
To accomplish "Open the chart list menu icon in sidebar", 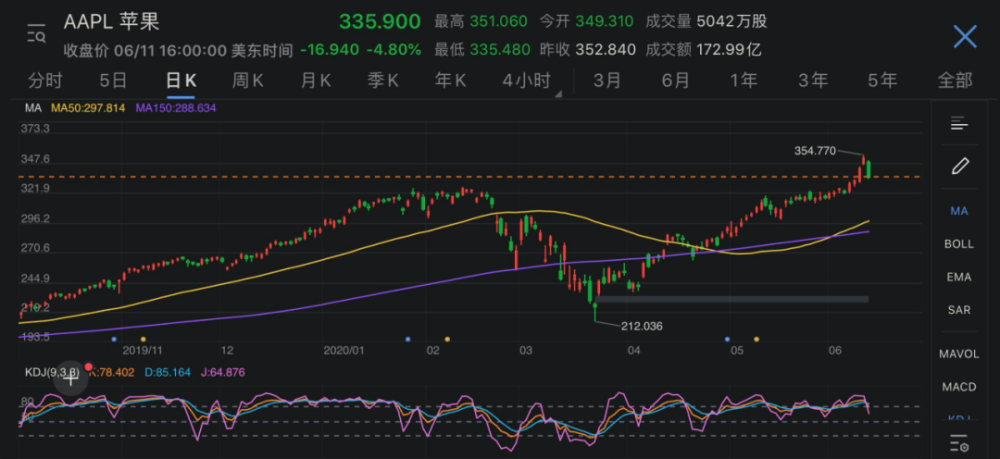I will tap(960, 124).
